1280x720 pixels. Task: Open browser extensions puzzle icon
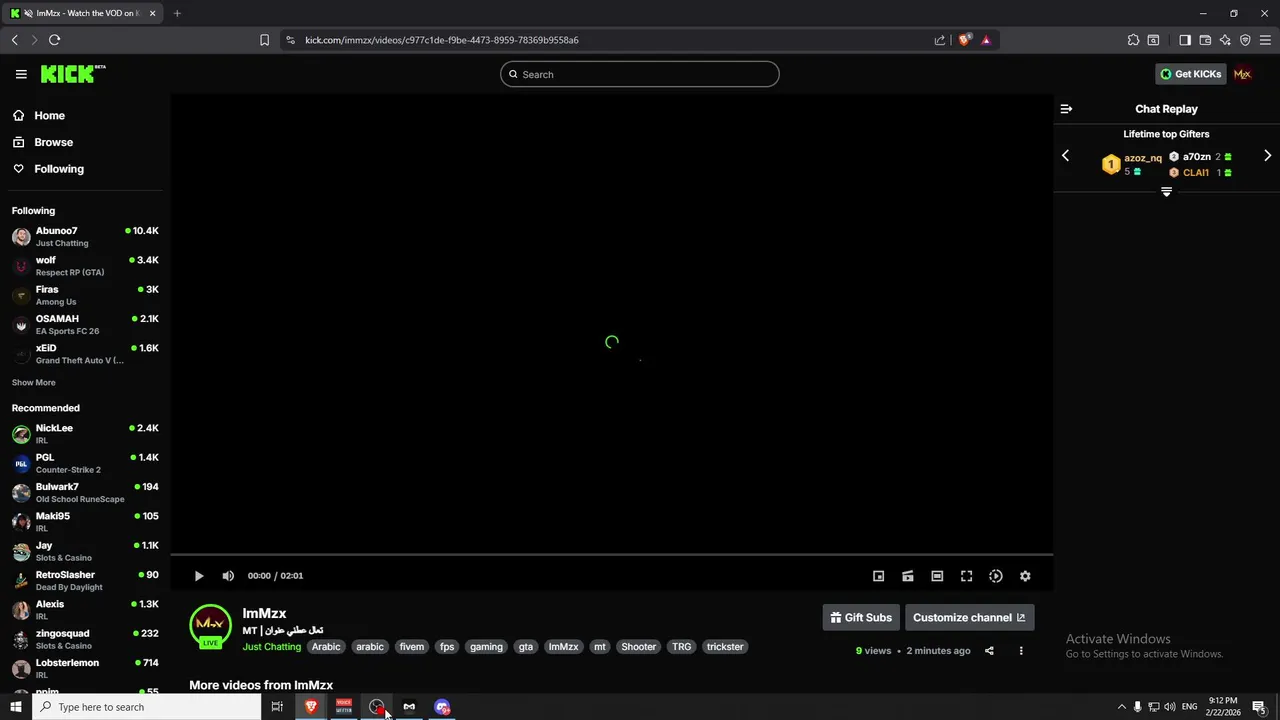coord(1133,40)
